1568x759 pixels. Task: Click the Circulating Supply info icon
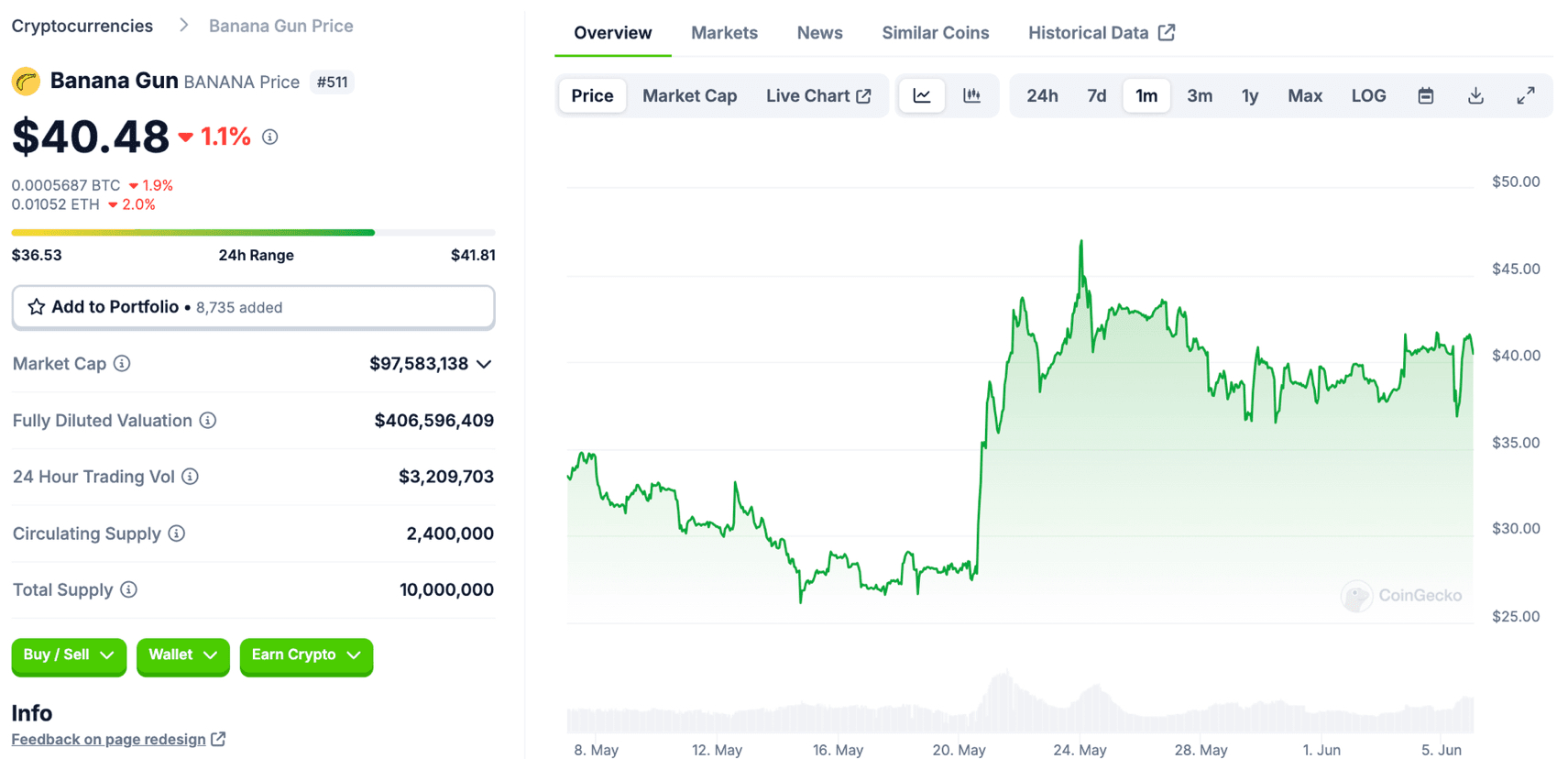[177, 533]
